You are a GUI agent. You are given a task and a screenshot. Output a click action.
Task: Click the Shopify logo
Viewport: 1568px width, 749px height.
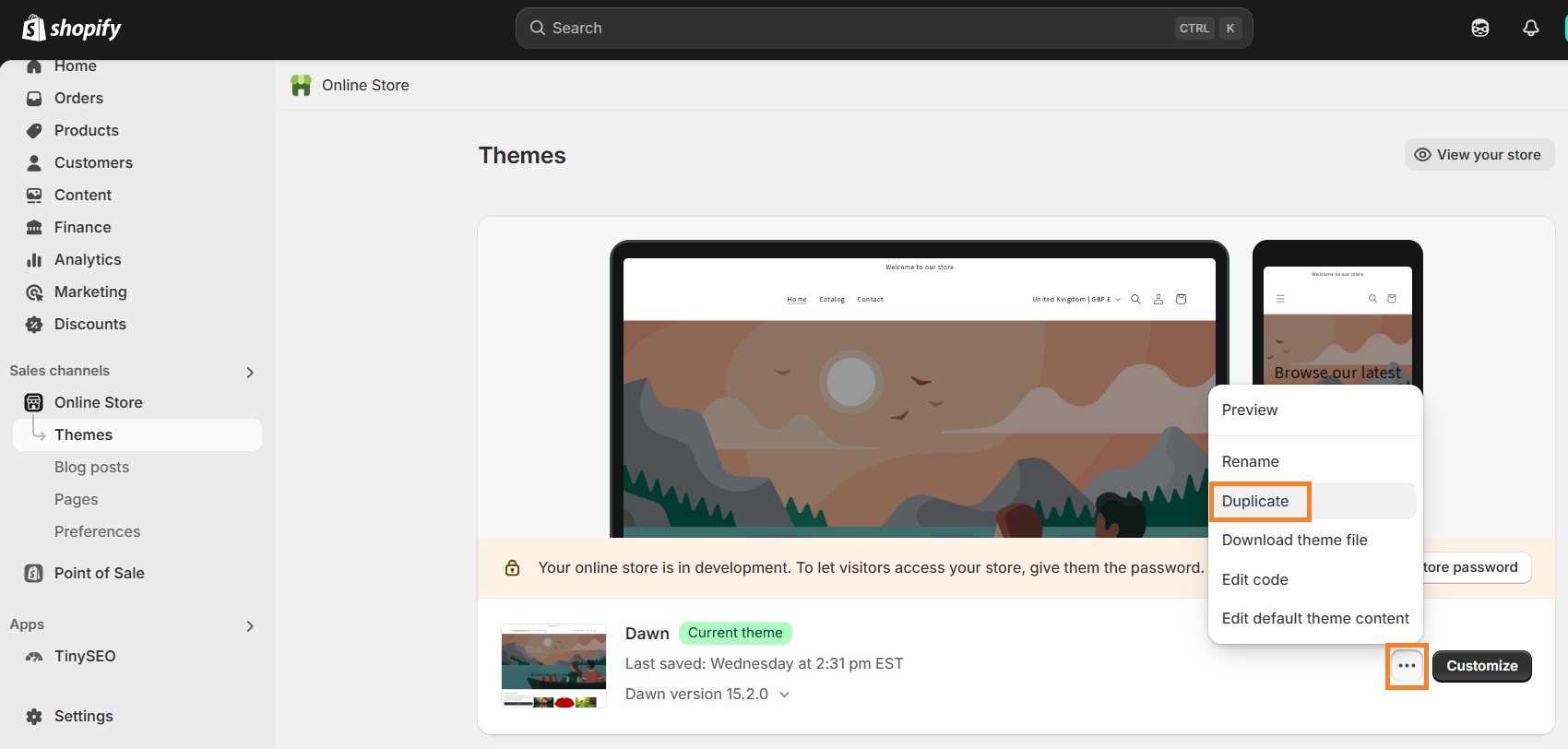coord(72,28)
